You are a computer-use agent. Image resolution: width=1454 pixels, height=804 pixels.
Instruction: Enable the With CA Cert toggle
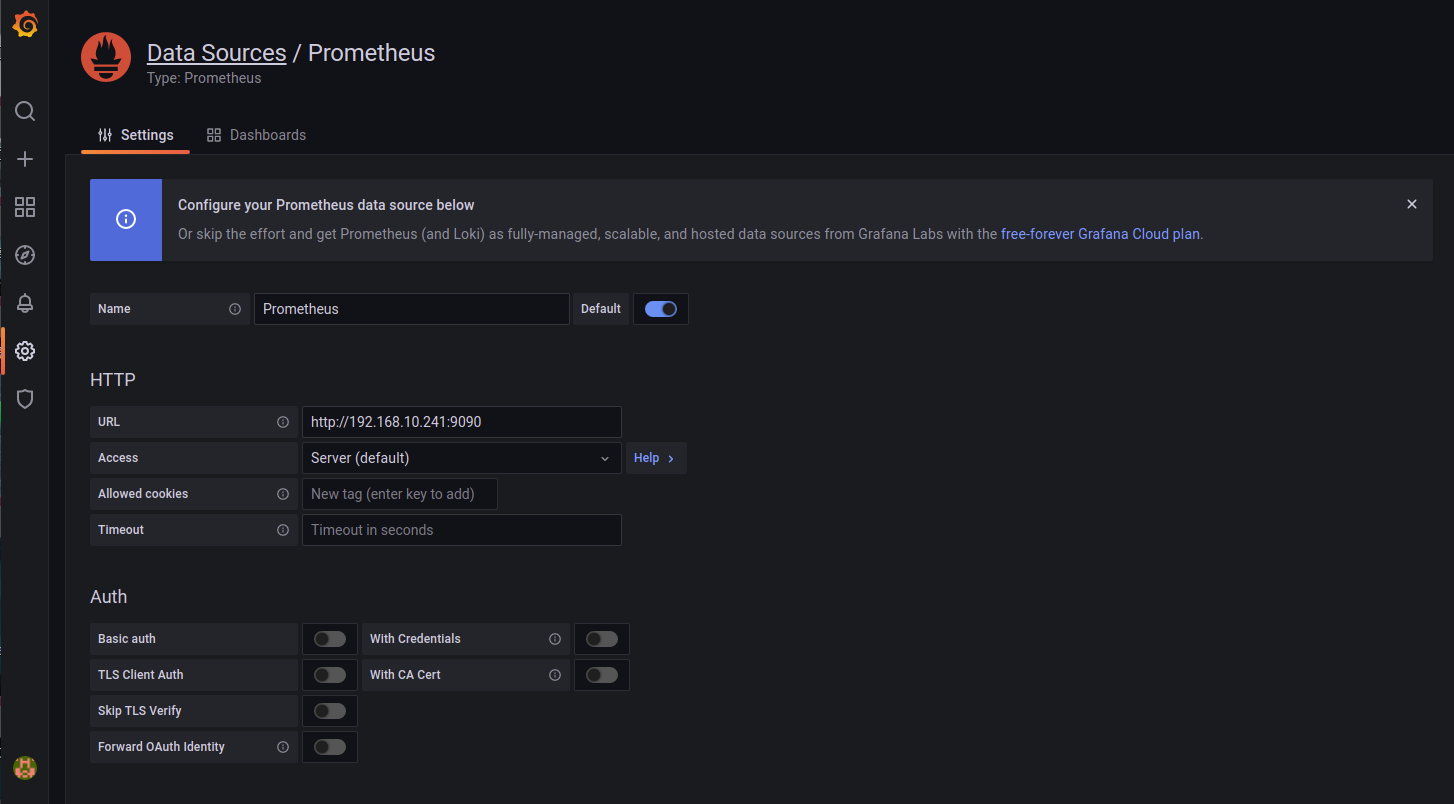[x=602, y=675]
